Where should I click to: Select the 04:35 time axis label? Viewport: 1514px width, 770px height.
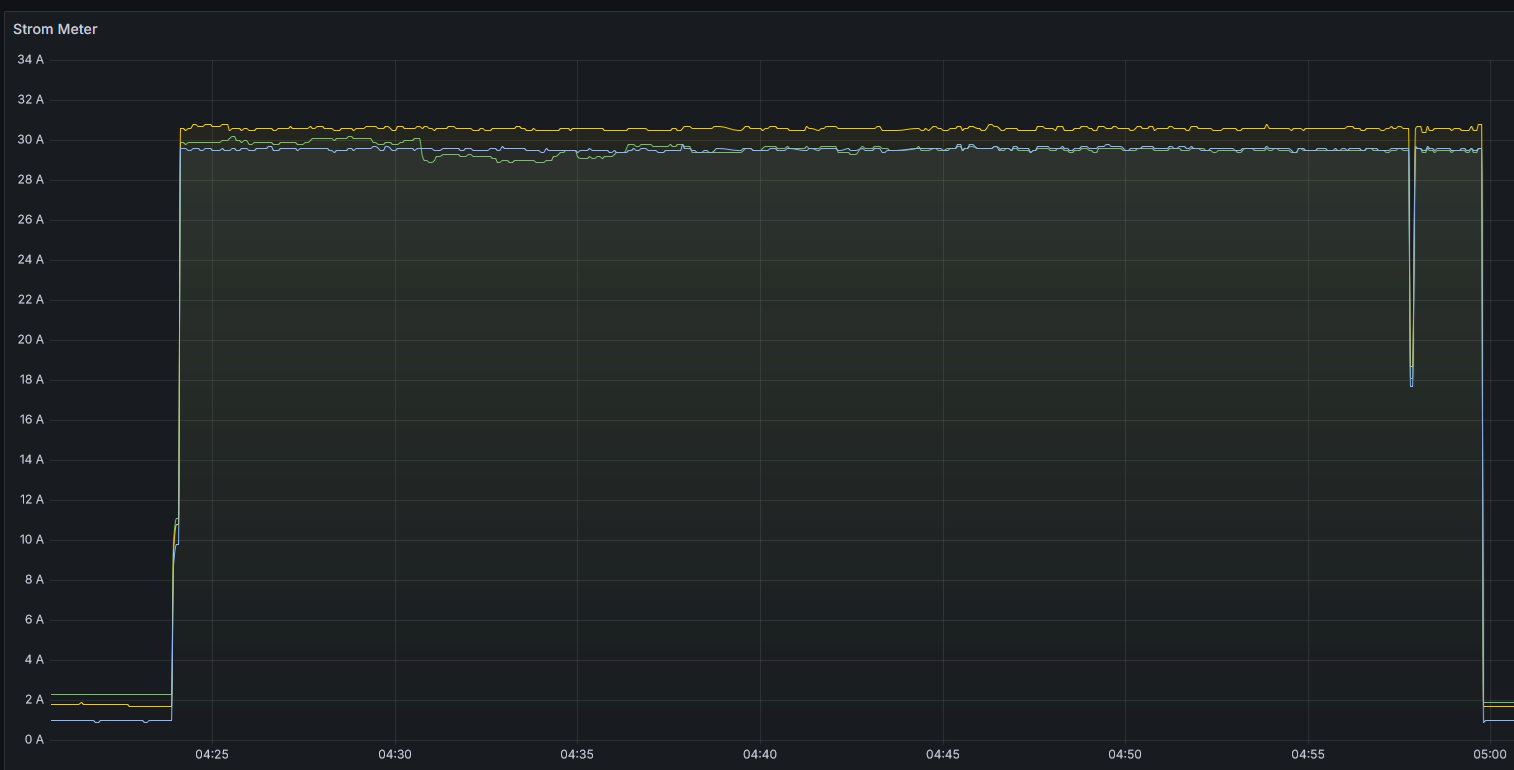[577, 753]
